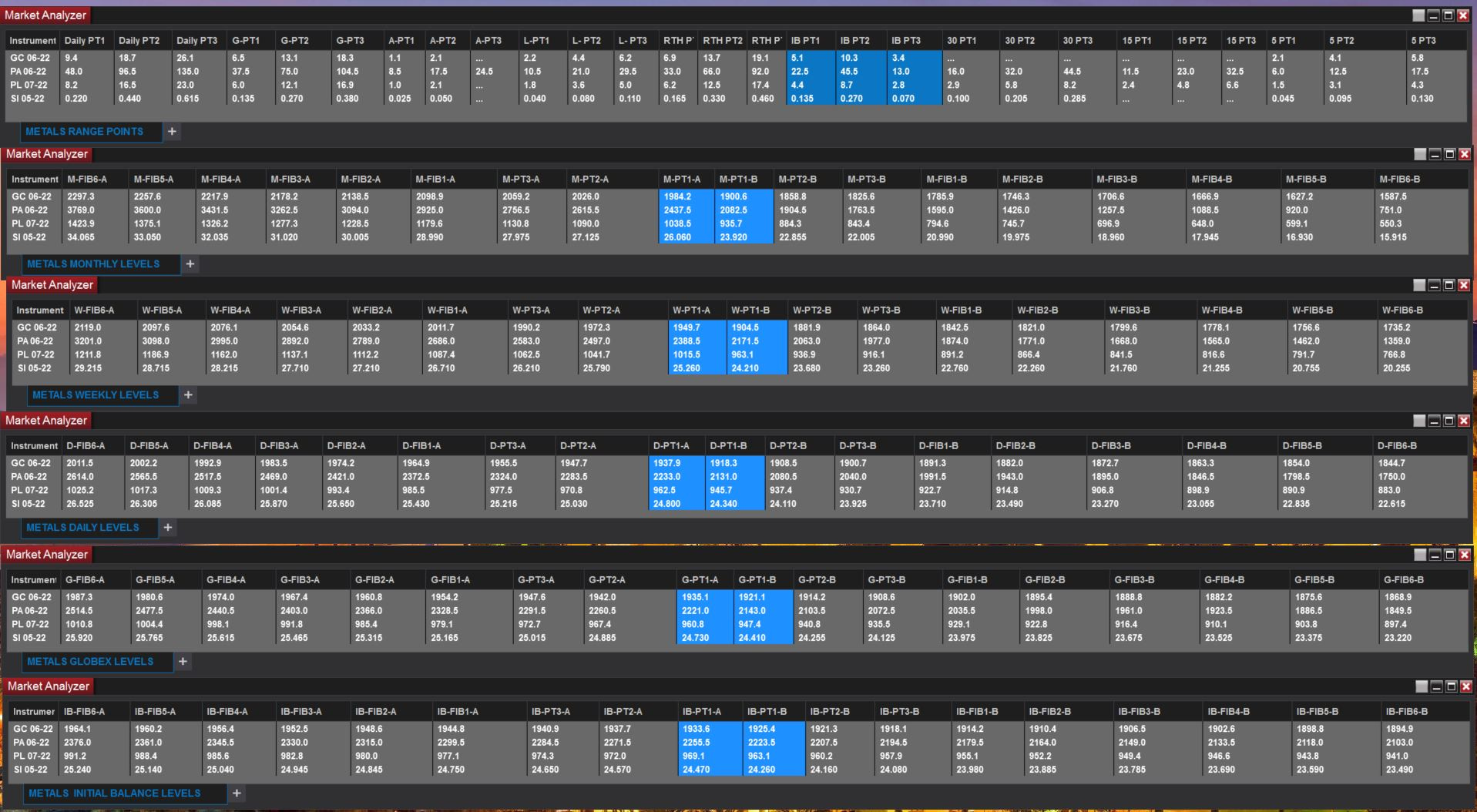1477x812 pixels.
Task: Click the cell 0.615 in the SI 05-22 row
Action: point(199,99)
